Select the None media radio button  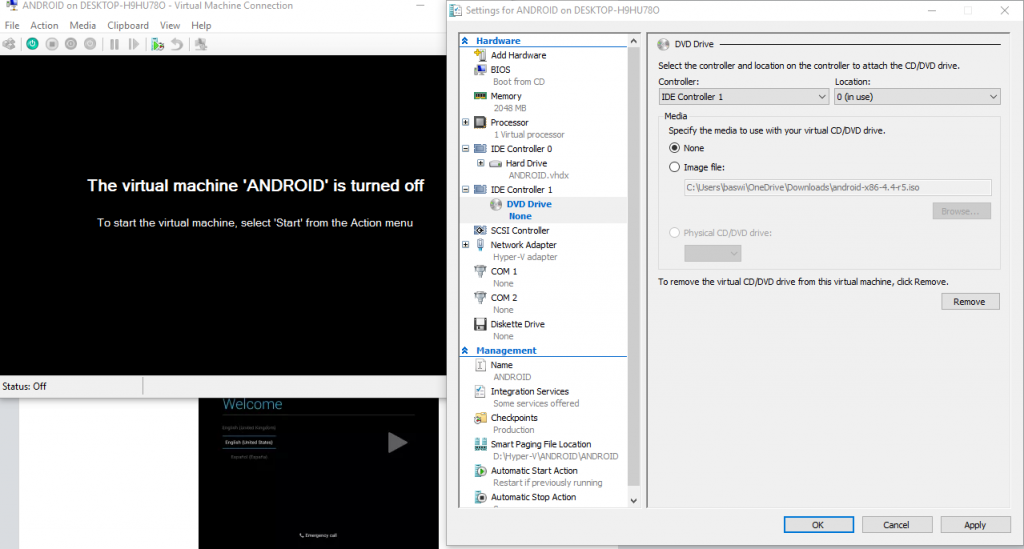[x=675, y=148]
